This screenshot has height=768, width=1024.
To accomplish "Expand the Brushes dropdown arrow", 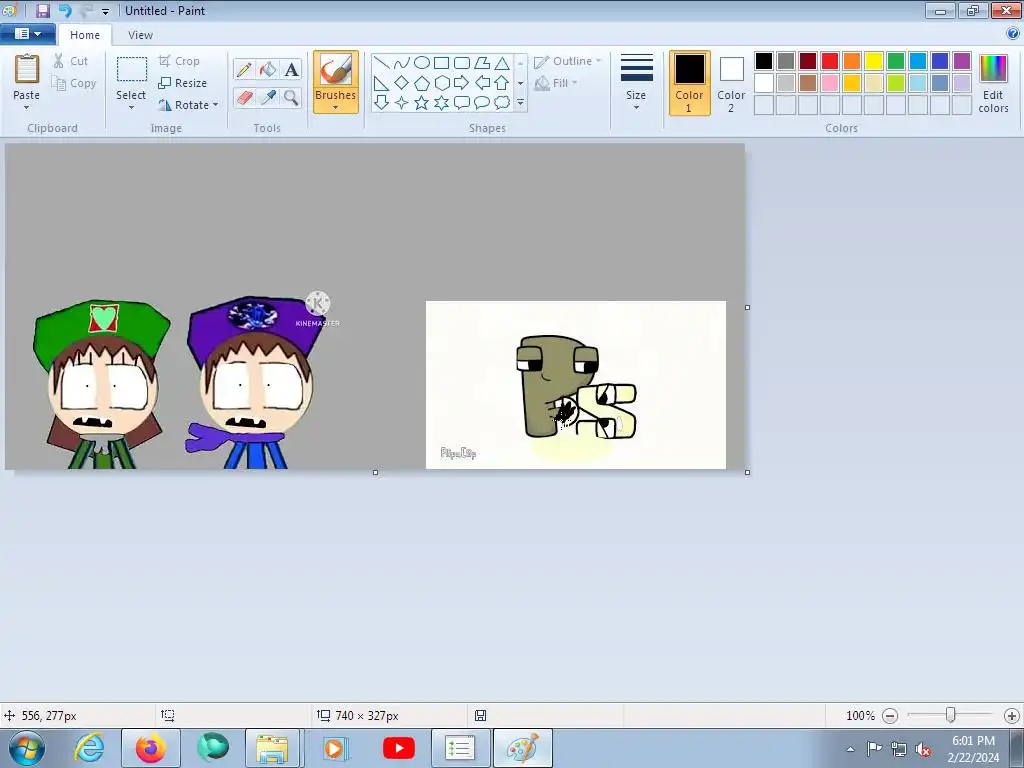I will point(336,108).
